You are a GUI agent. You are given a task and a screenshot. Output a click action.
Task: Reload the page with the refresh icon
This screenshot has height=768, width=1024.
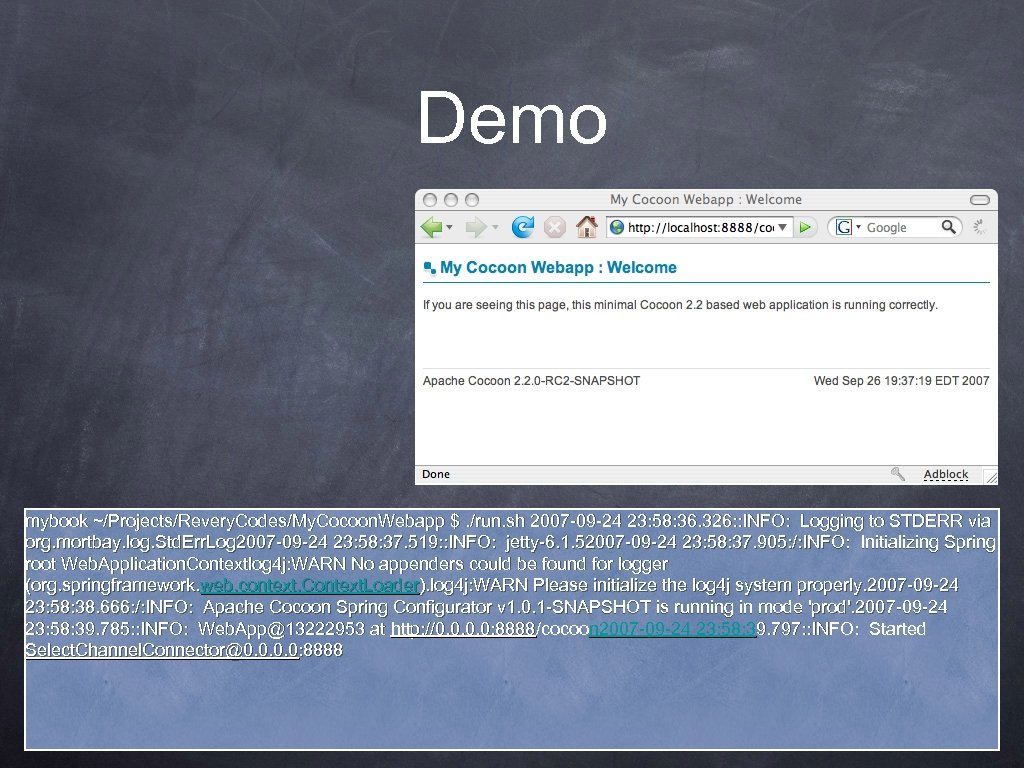pyautogui.click(x=522, y=227)
